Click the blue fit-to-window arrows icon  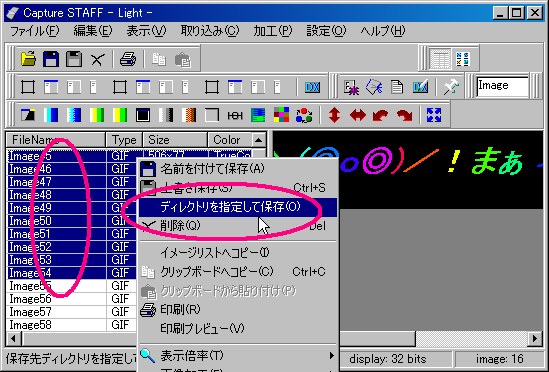(x=434, y=115)
